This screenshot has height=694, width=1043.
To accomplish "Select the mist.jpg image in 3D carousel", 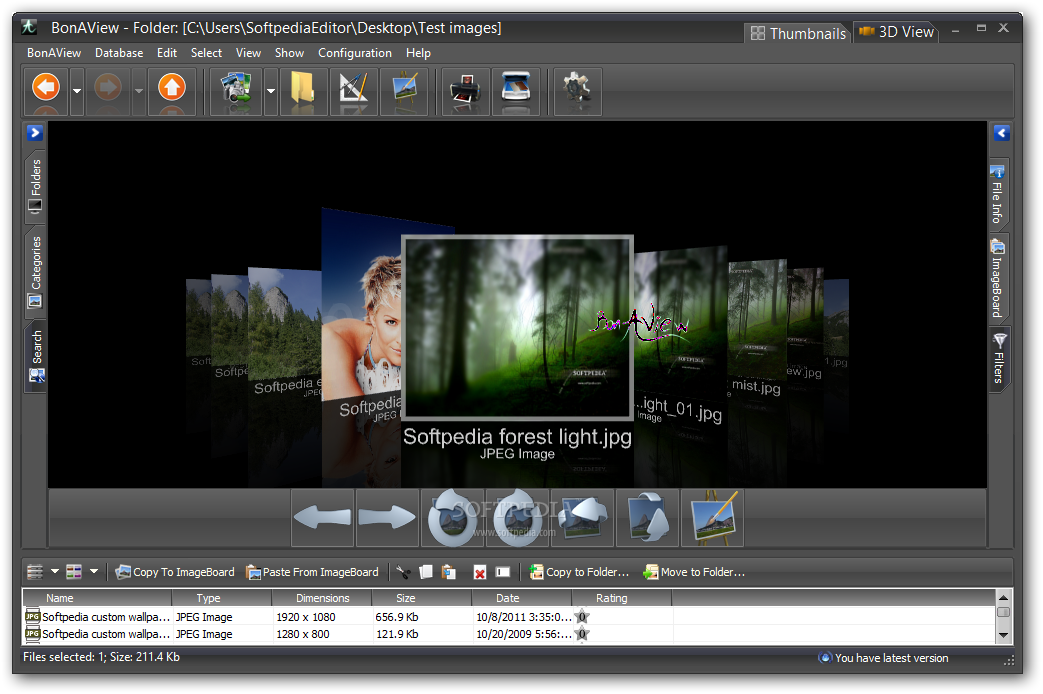I will pyautogui.click(x=756, y=318).
